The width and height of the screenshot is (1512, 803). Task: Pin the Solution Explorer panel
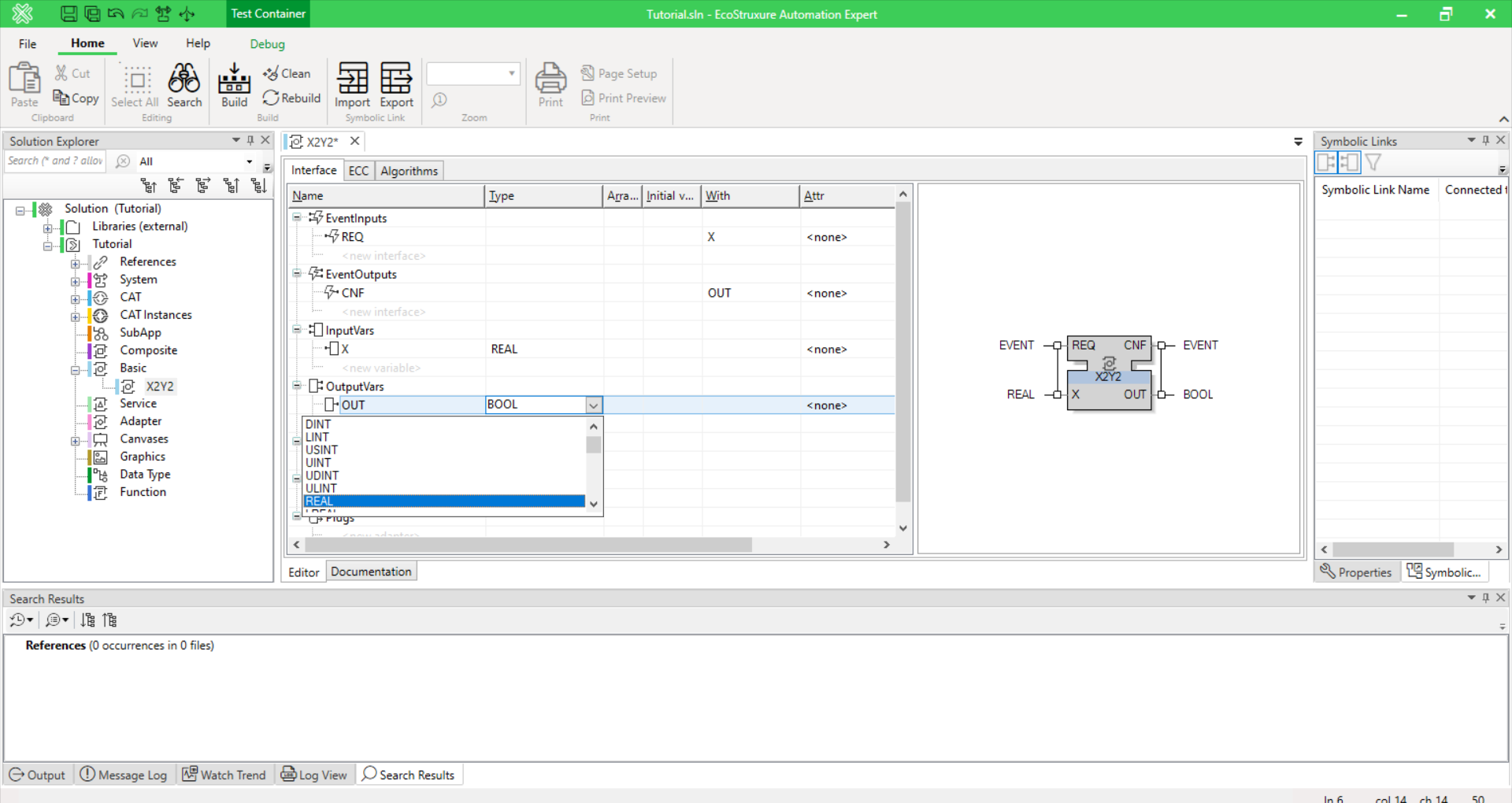(x=250, y=140)
